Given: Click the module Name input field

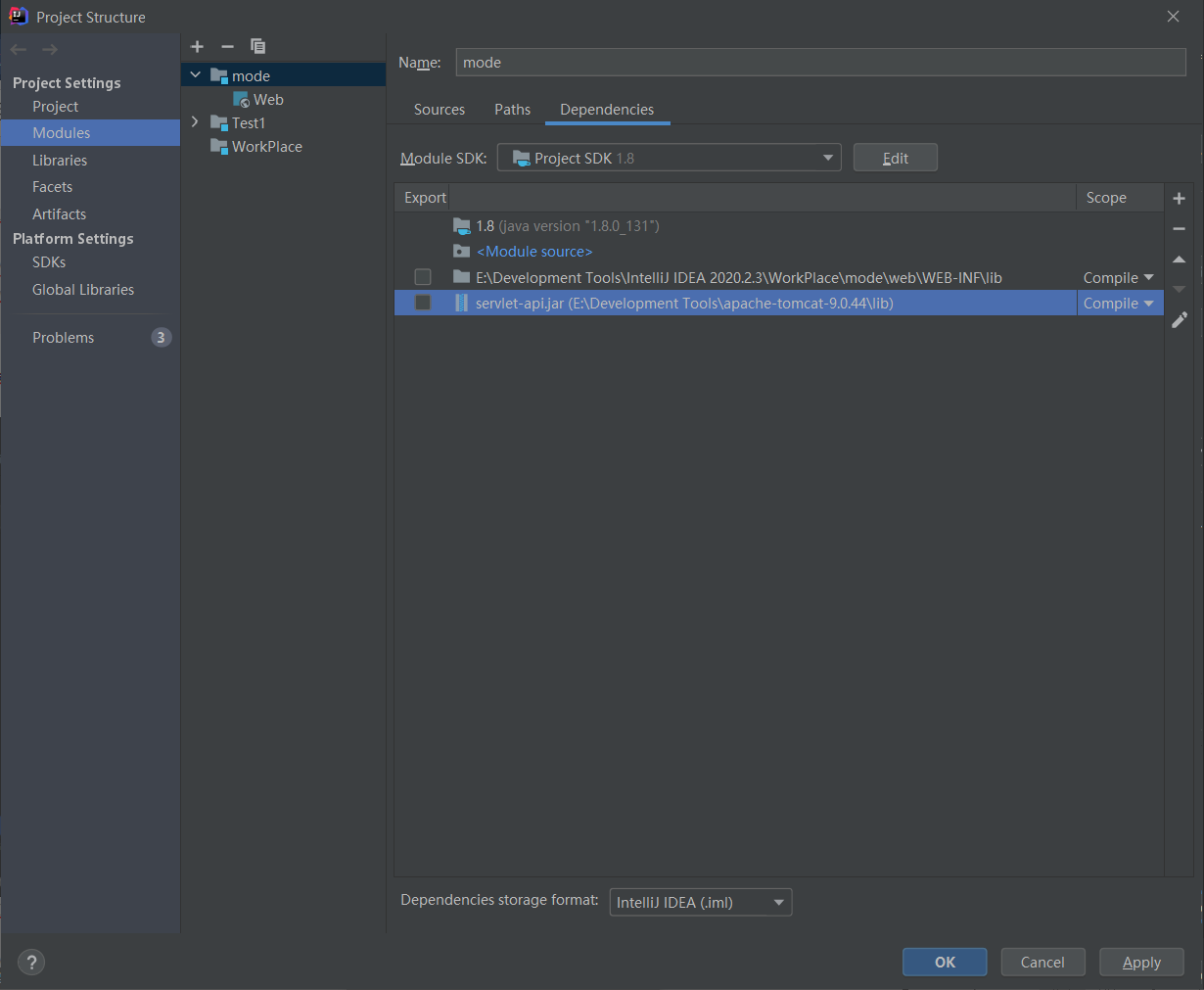Looking at the screenshot, I should coord(821,63).
